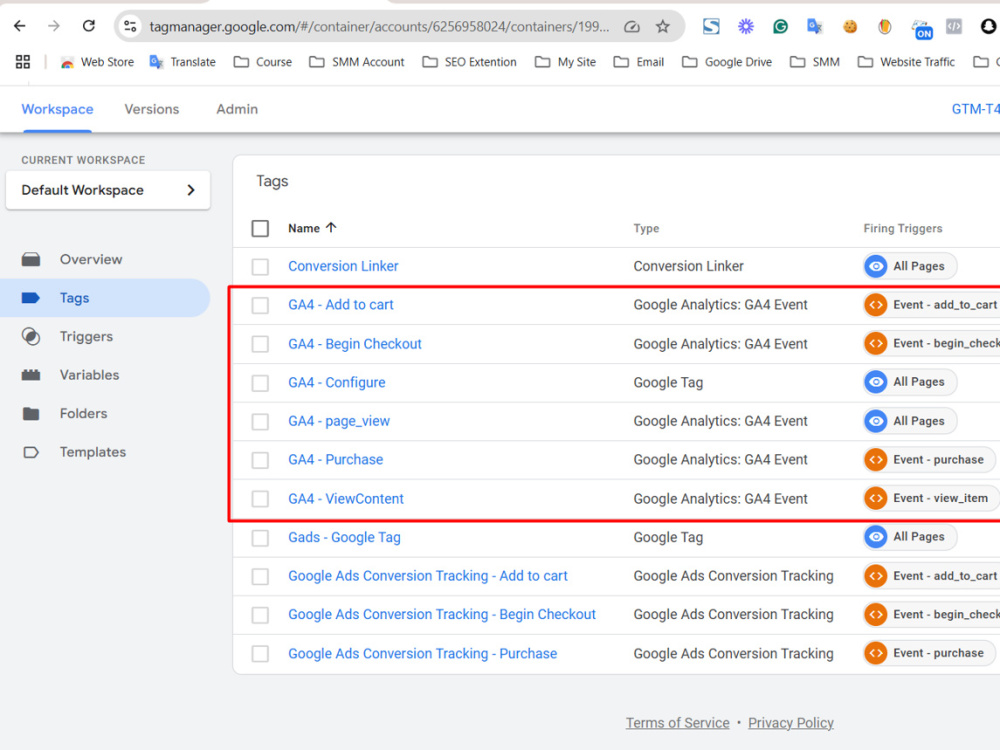
Task: Open Google Ads Conversion Tracking - Begin Checkout
Action: pos(441,614)
